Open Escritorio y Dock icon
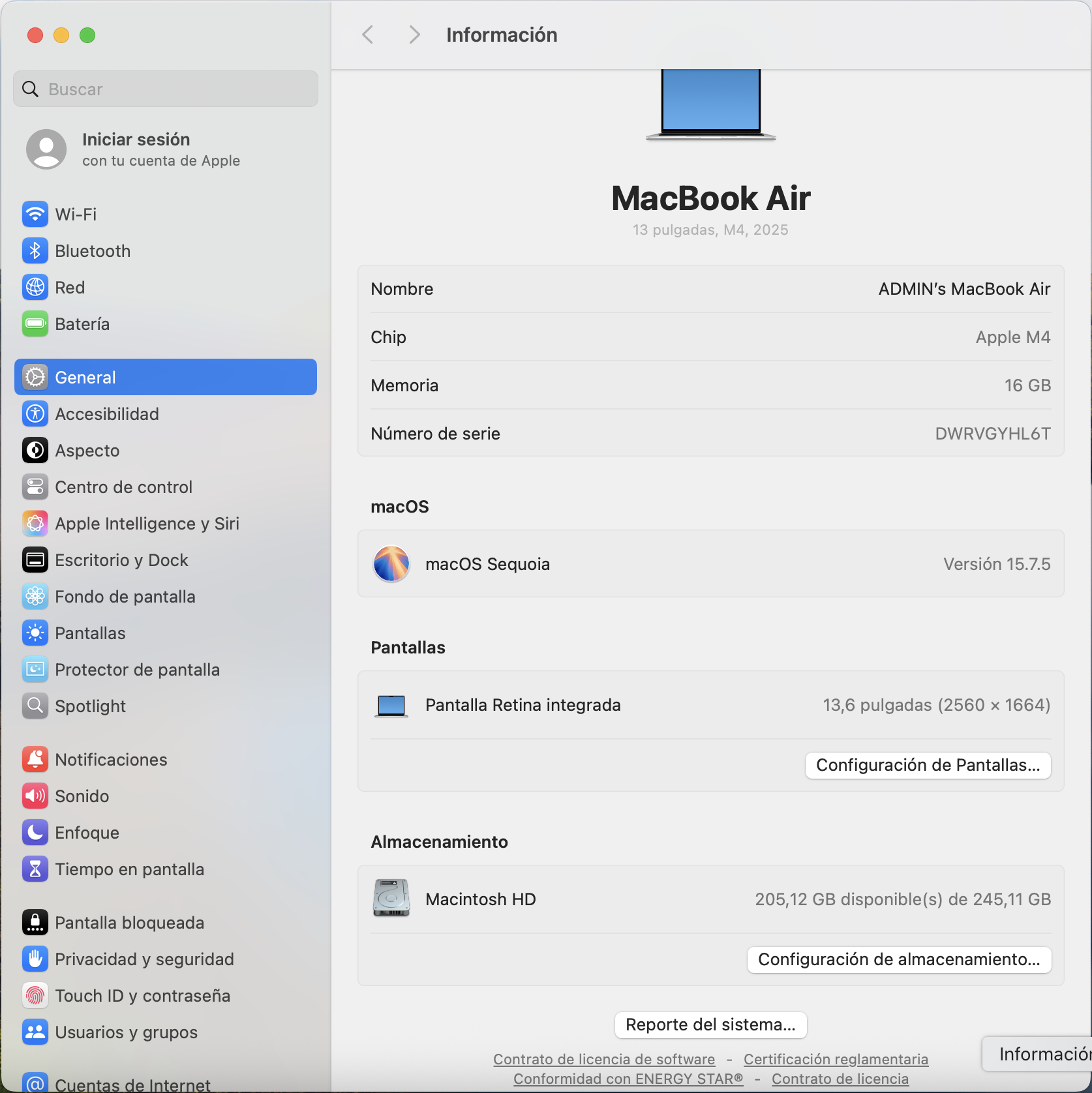This screenshot has height=1093, width=1092. (x=35, y=560)
